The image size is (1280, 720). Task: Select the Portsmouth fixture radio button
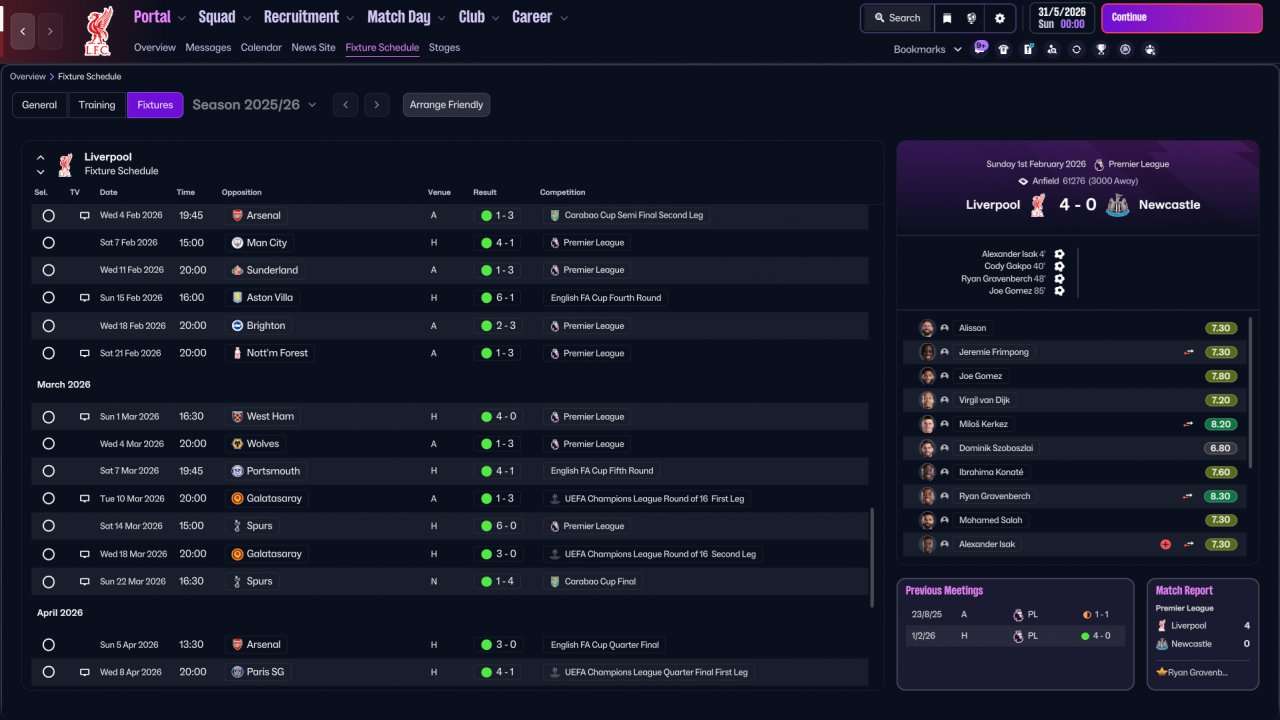point(48,471)
